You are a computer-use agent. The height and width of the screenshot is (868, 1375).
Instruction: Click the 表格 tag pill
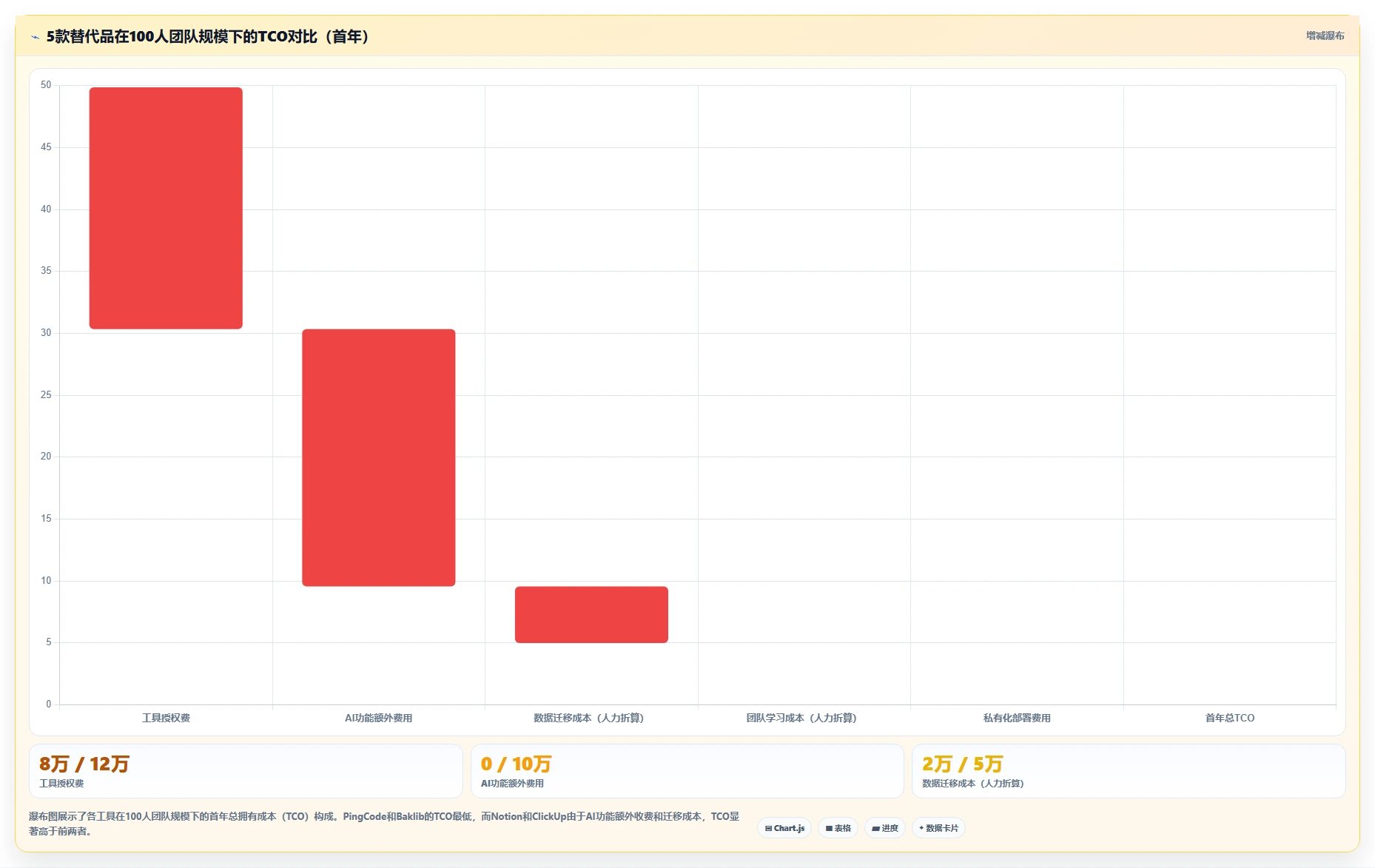click(x=838, y=828)
